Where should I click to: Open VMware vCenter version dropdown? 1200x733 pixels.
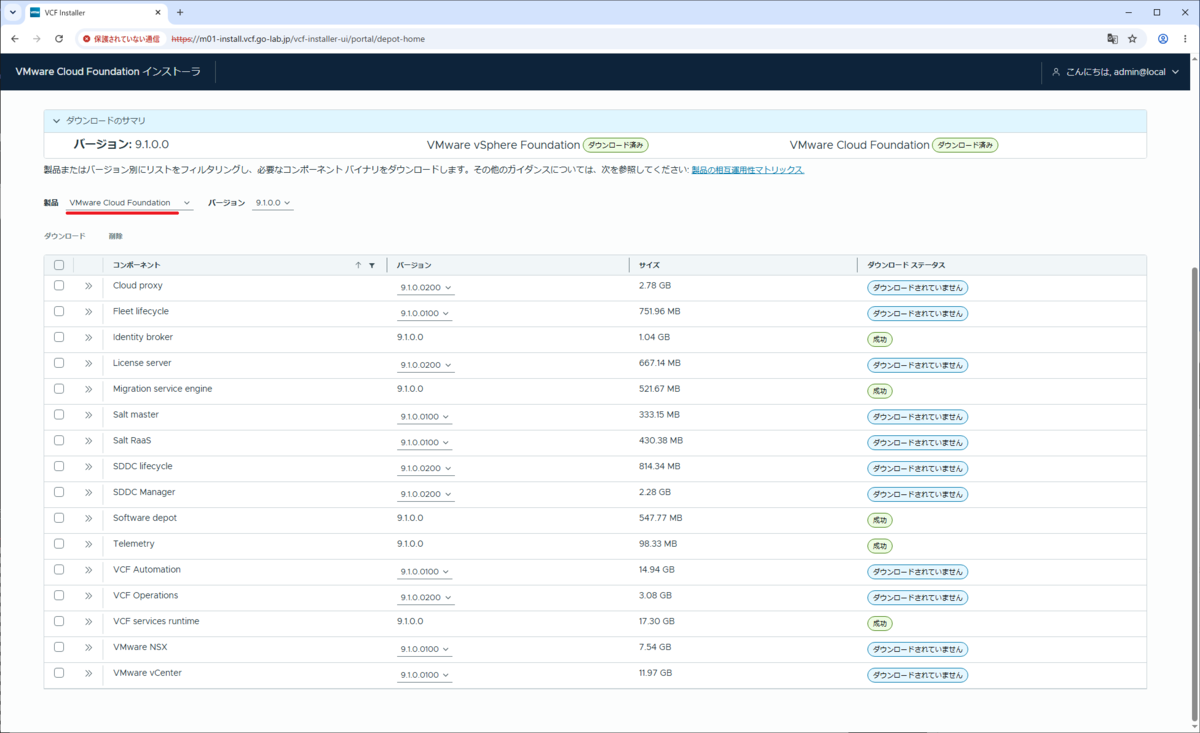click(x=426, y=675)
